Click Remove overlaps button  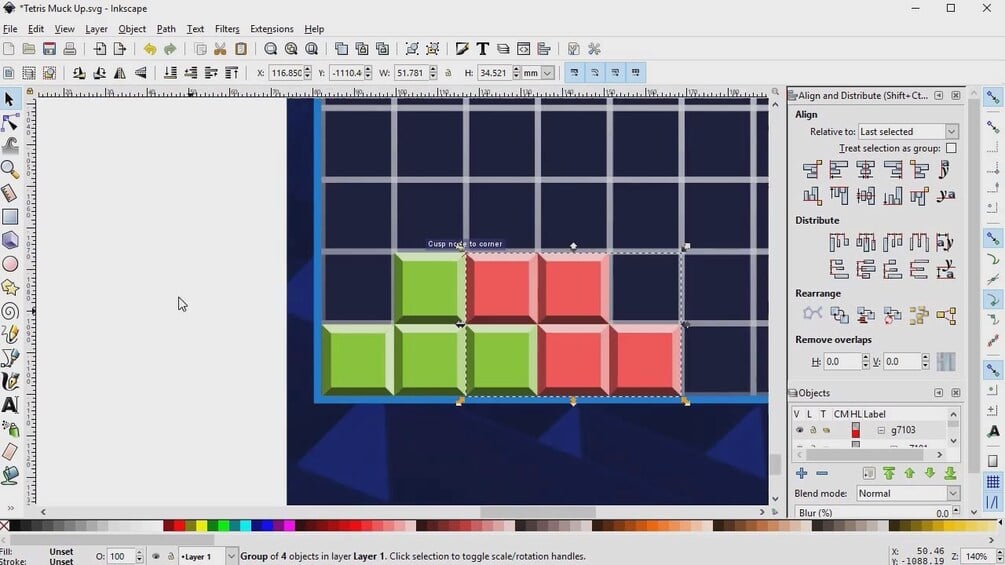(946, 361)
